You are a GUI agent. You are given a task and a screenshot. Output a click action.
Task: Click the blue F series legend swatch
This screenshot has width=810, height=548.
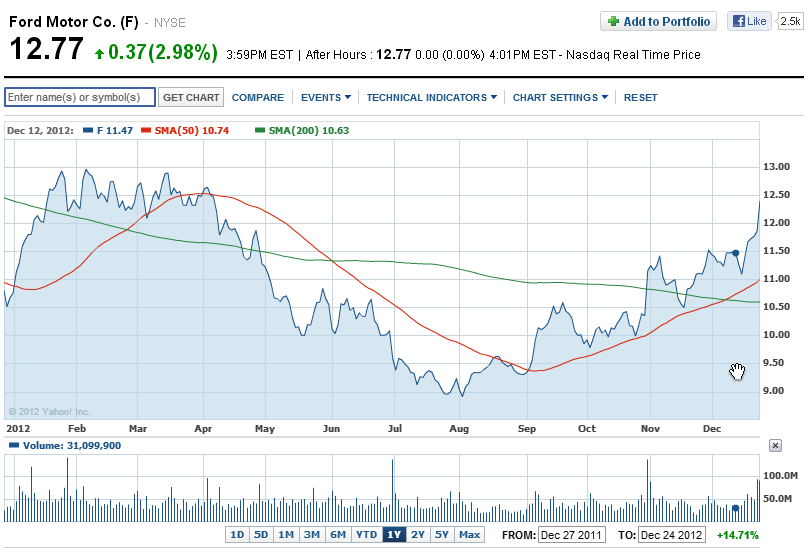point(88,131)
